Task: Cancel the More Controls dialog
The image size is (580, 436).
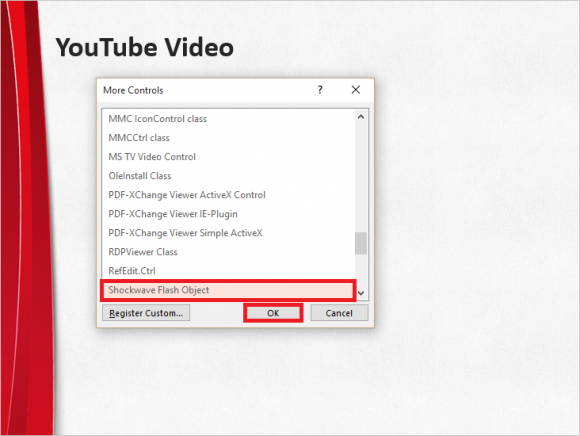Action: 339,313
